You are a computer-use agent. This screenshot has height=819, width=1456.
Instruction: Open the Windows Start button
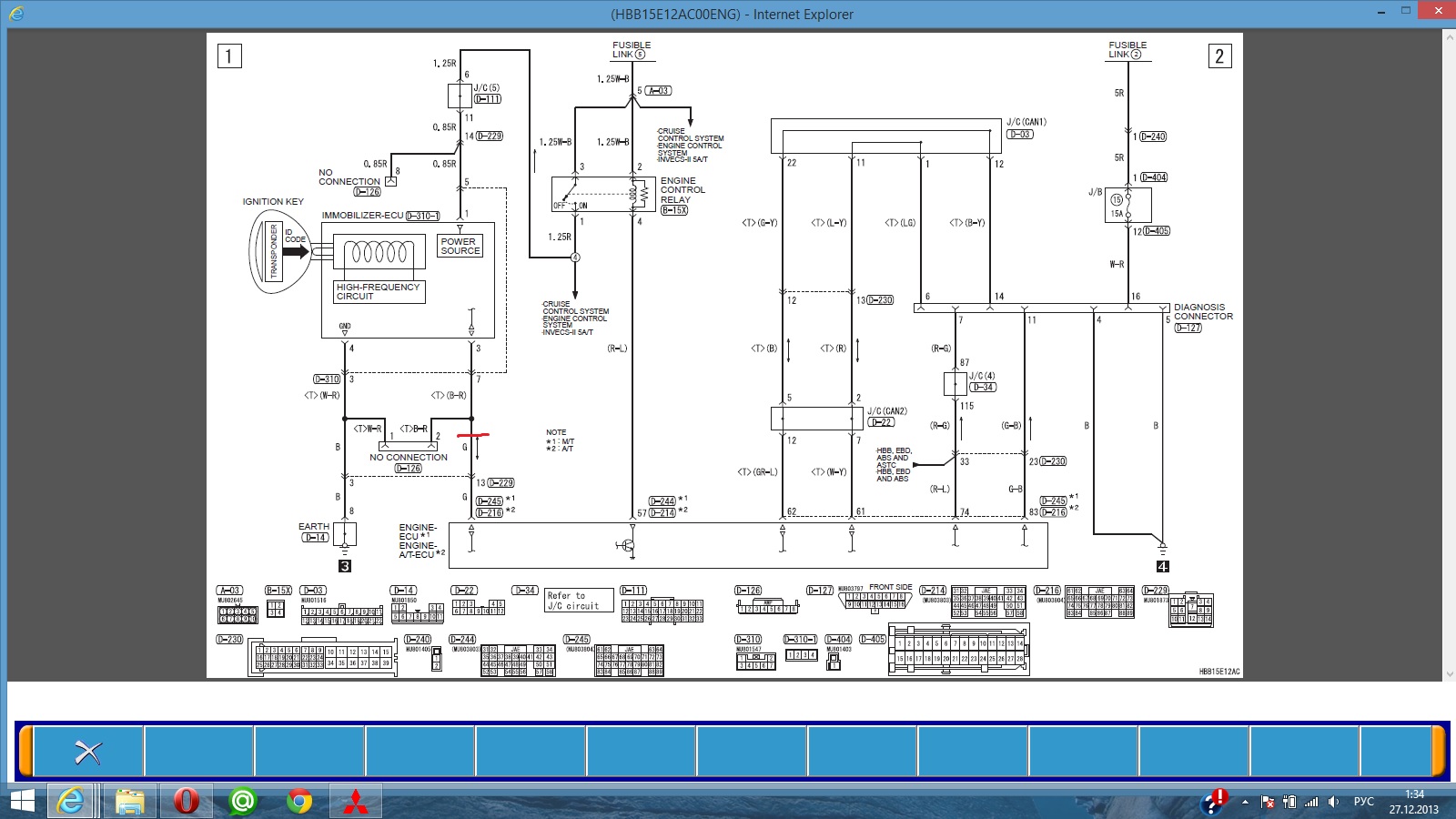22,802
